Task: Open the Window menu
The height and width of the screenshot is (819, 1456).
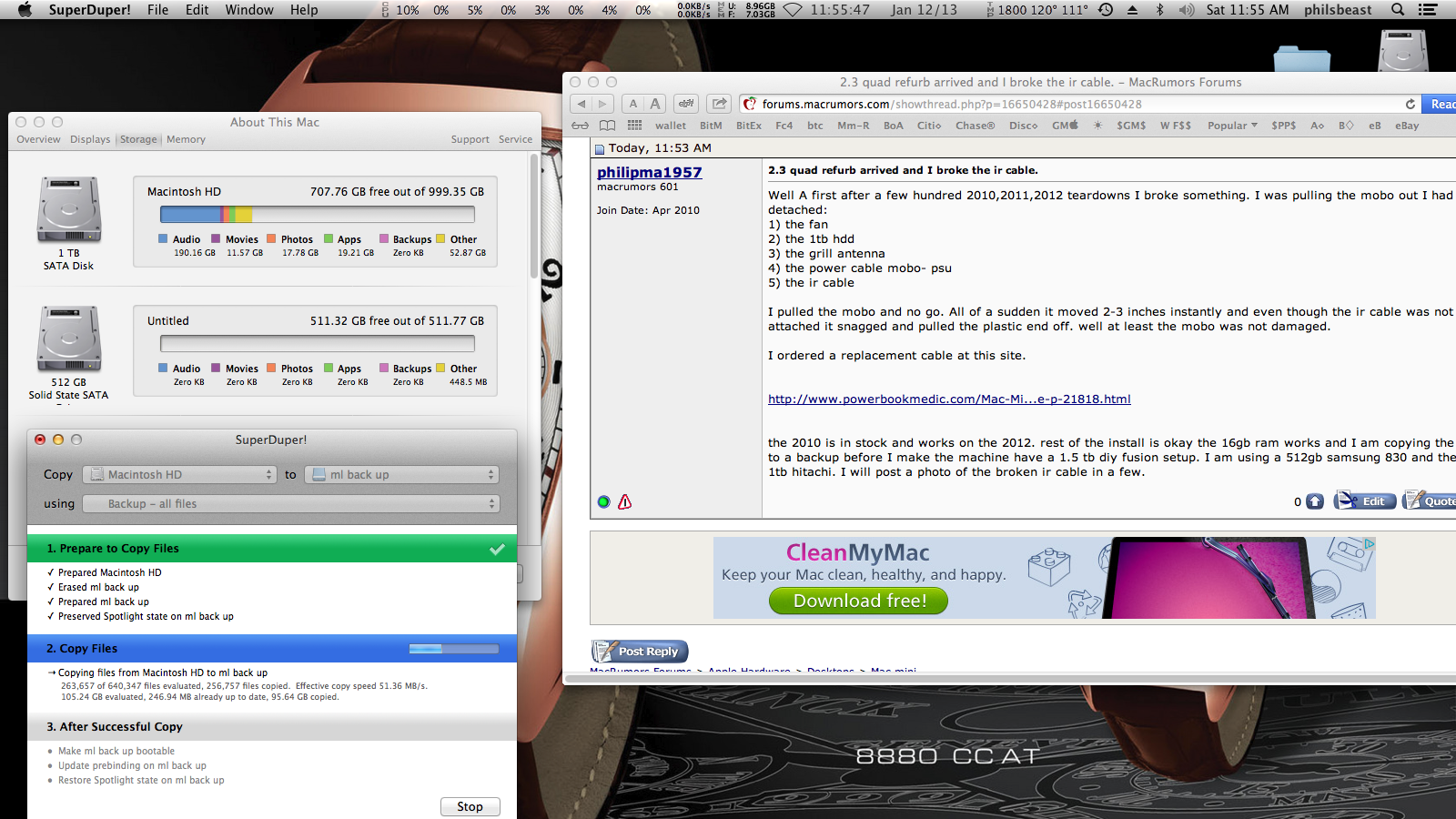Action: pos(249,10)
